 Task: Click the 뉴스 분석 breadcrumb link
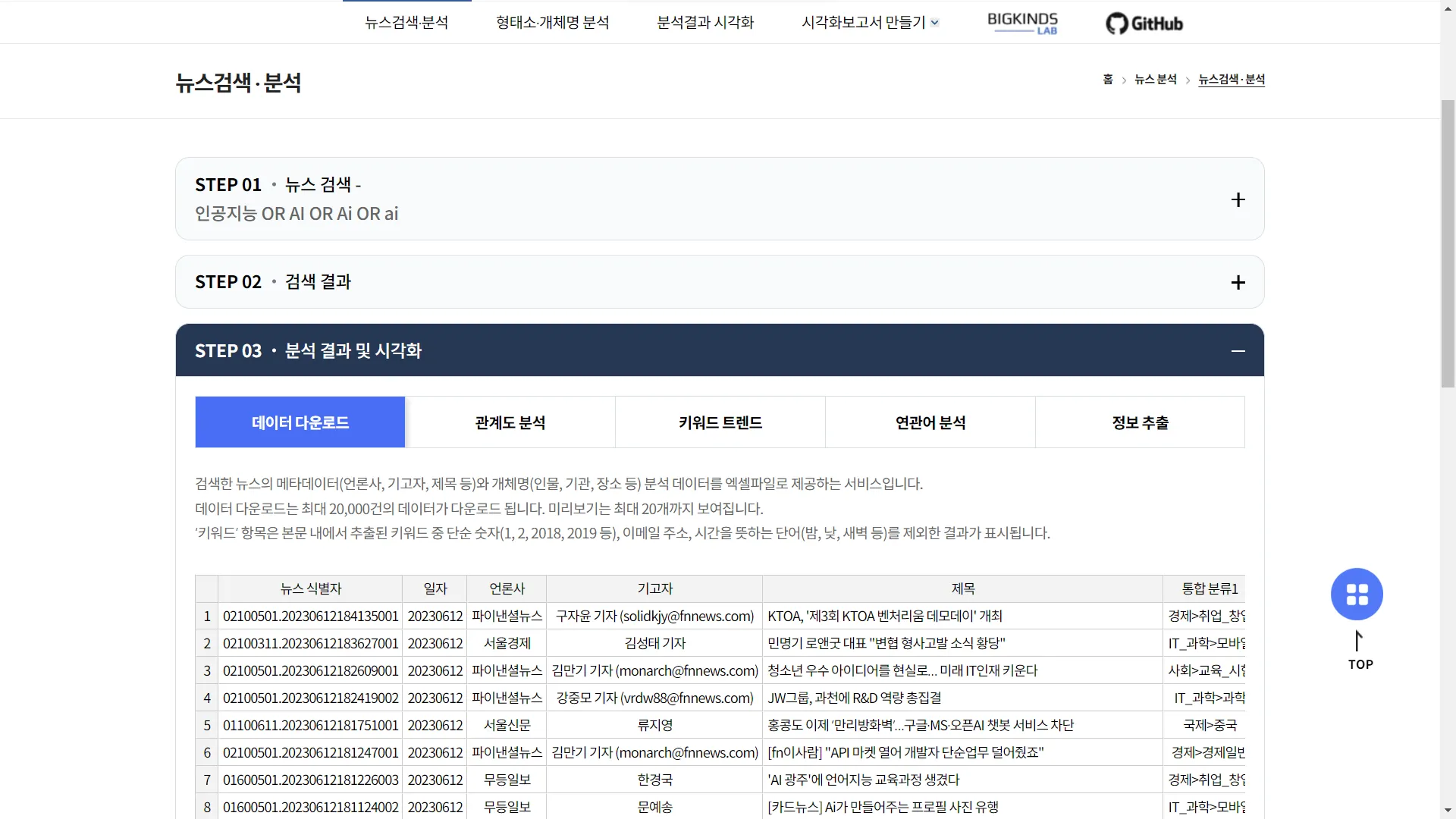pyautogui.click(x=1155, y=80)
